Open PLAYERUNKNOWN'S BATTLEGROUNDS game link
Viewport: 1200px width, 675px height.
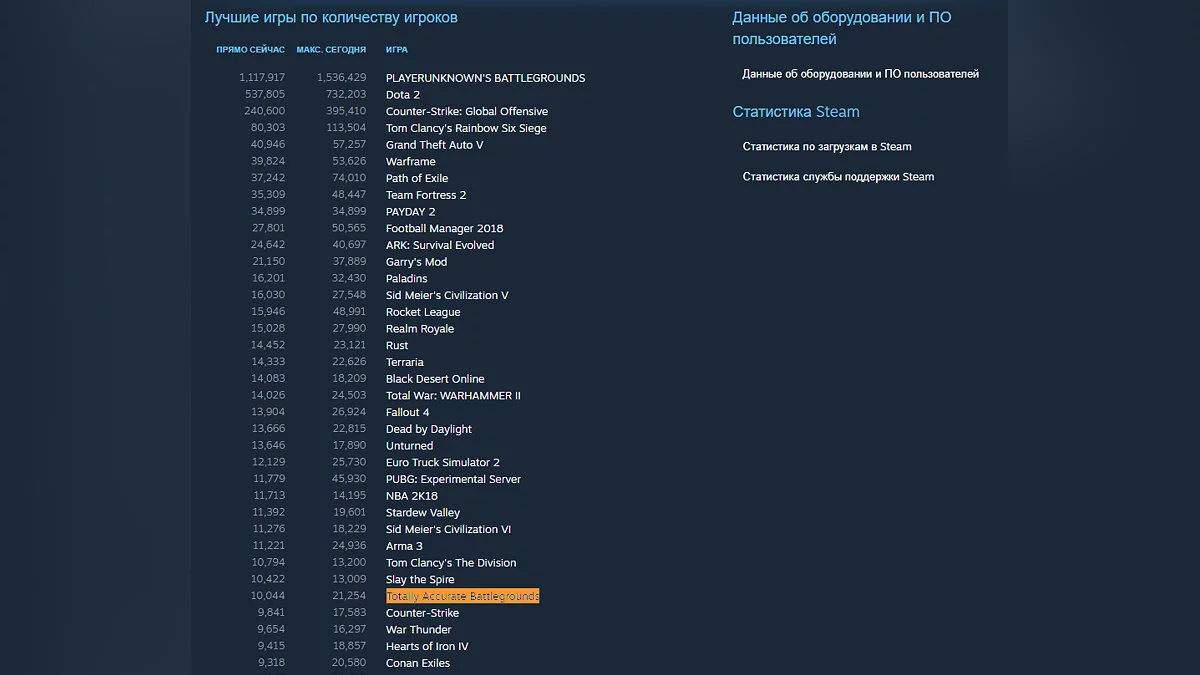click(x=485, y=78)
